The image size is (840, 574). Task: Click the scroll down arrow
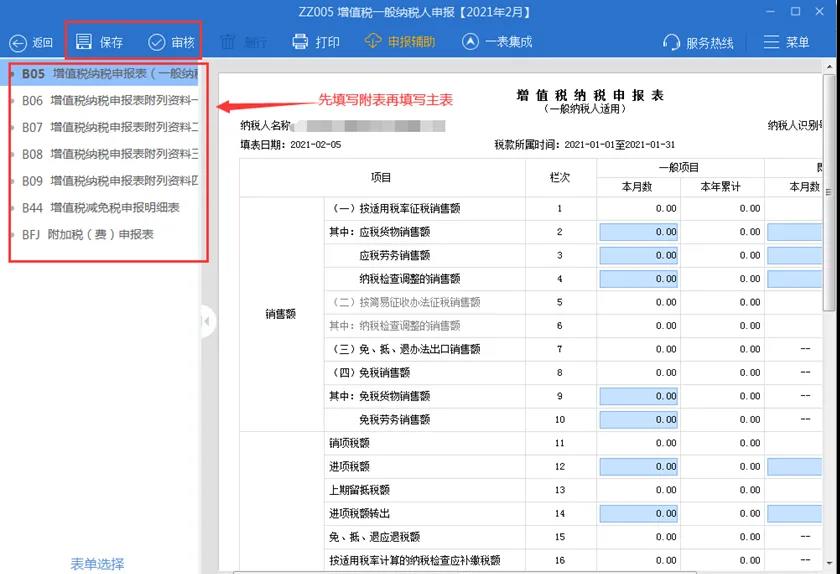pyautogui.click(x=829, y=563)
